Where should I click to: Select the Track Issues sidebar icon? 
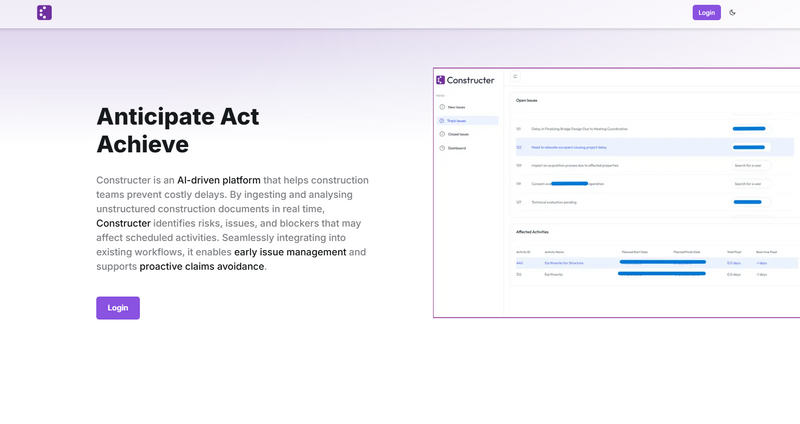(442, 120)
